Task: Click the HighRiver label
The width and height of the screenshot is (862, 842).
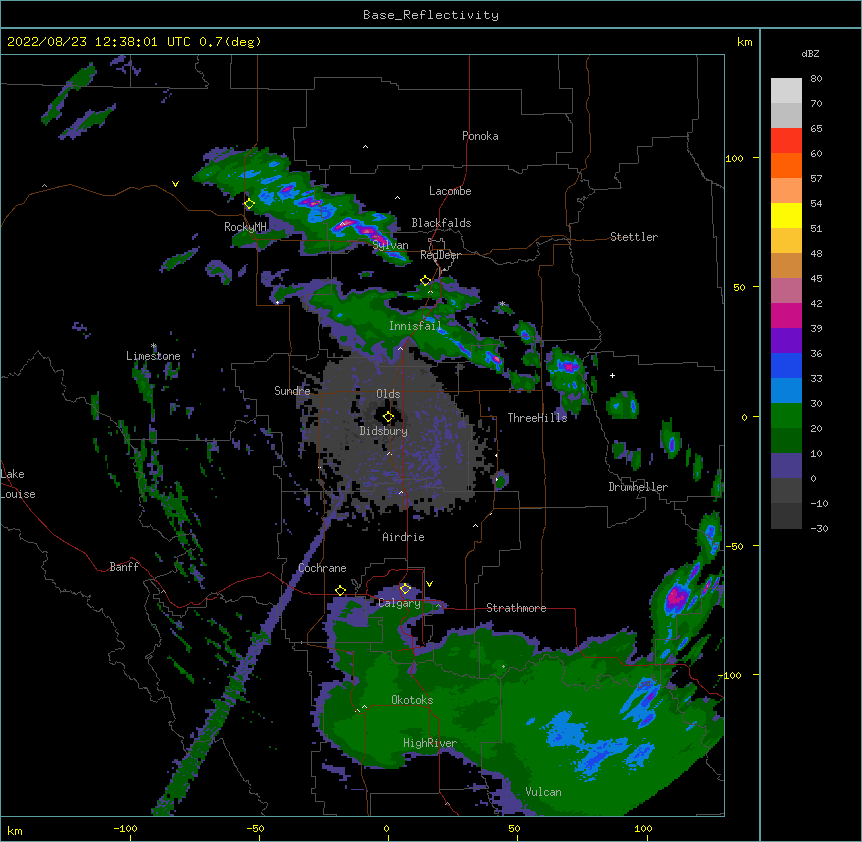Action: tap(430, 743)
